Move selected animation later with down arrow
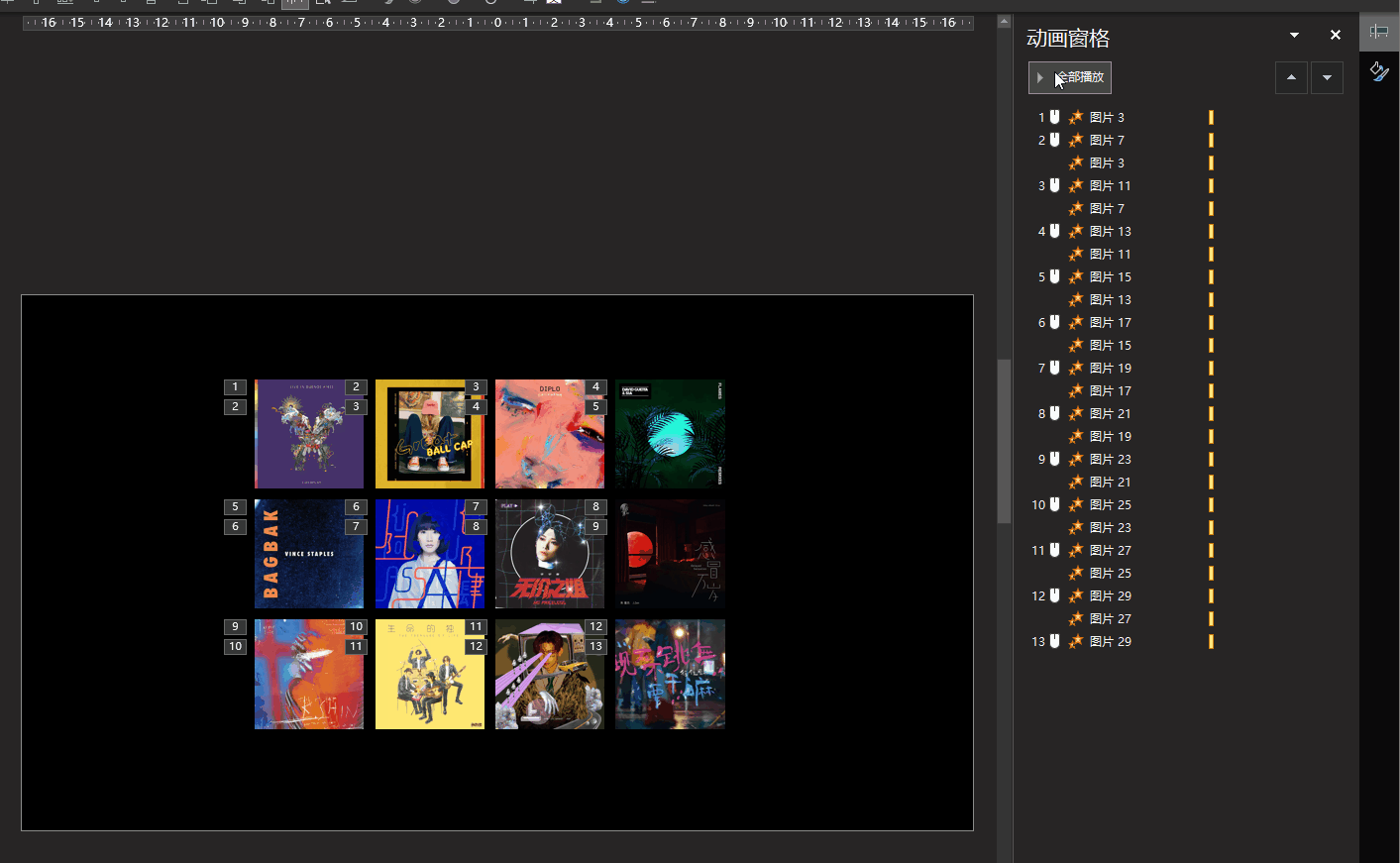Viewport: 1400px width, 863px height. click(1327, 77)
